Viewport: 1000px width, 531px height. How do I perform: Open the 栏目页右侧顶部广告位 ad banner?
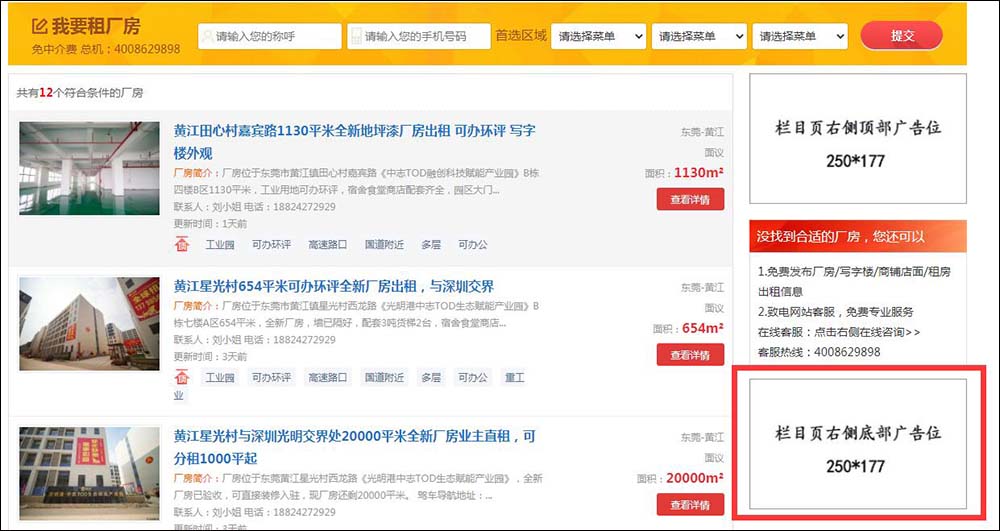(x=858, y=138)
